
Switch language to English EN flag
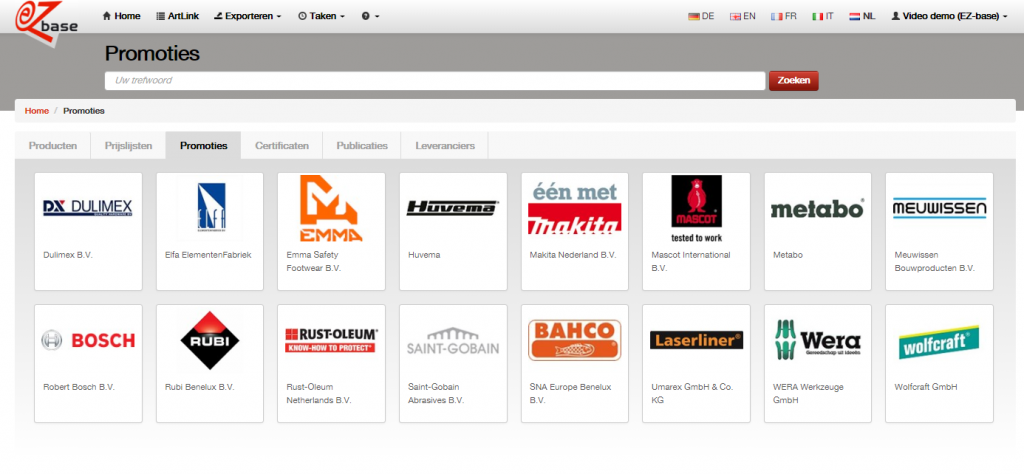point(742,16)
